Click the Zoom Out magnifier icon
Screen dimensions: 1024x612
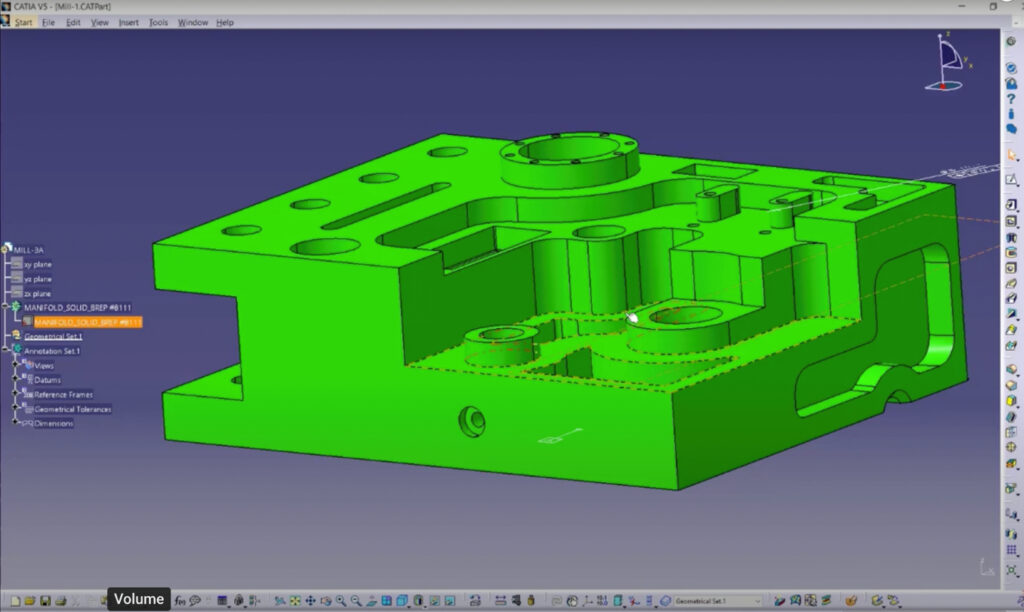(356, 600)
